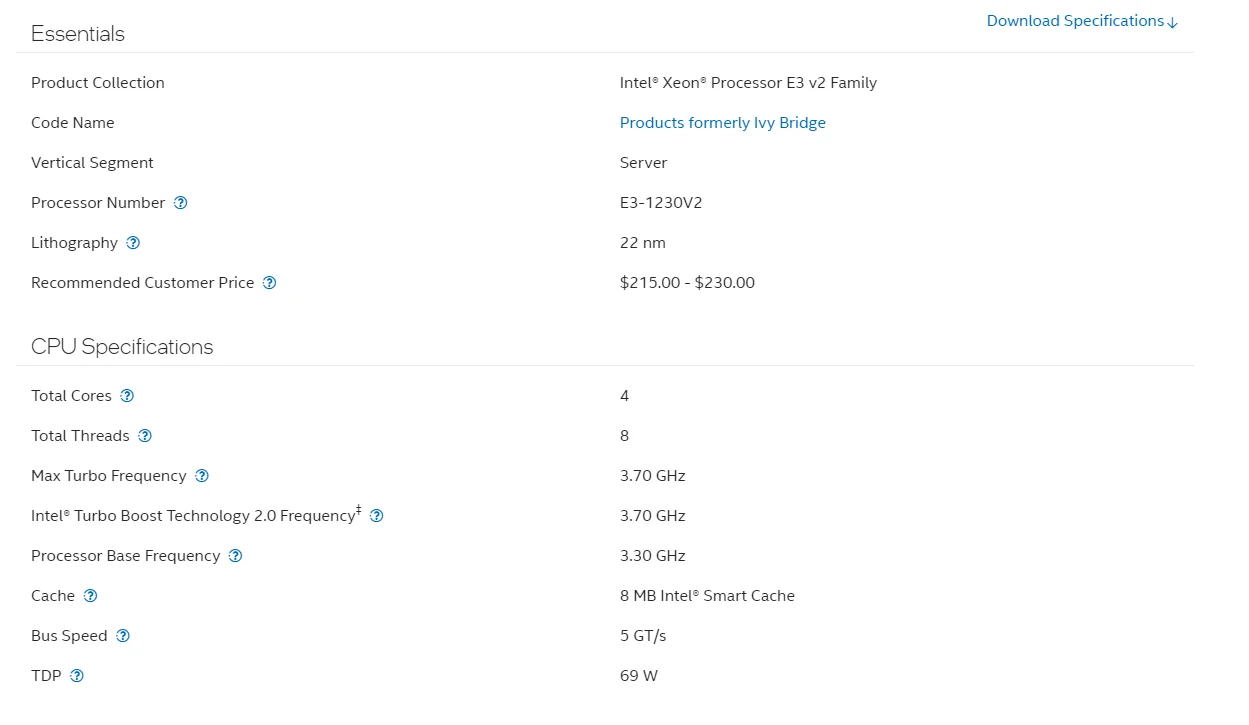Click the Cache help icon

click(x=91, y=596)
